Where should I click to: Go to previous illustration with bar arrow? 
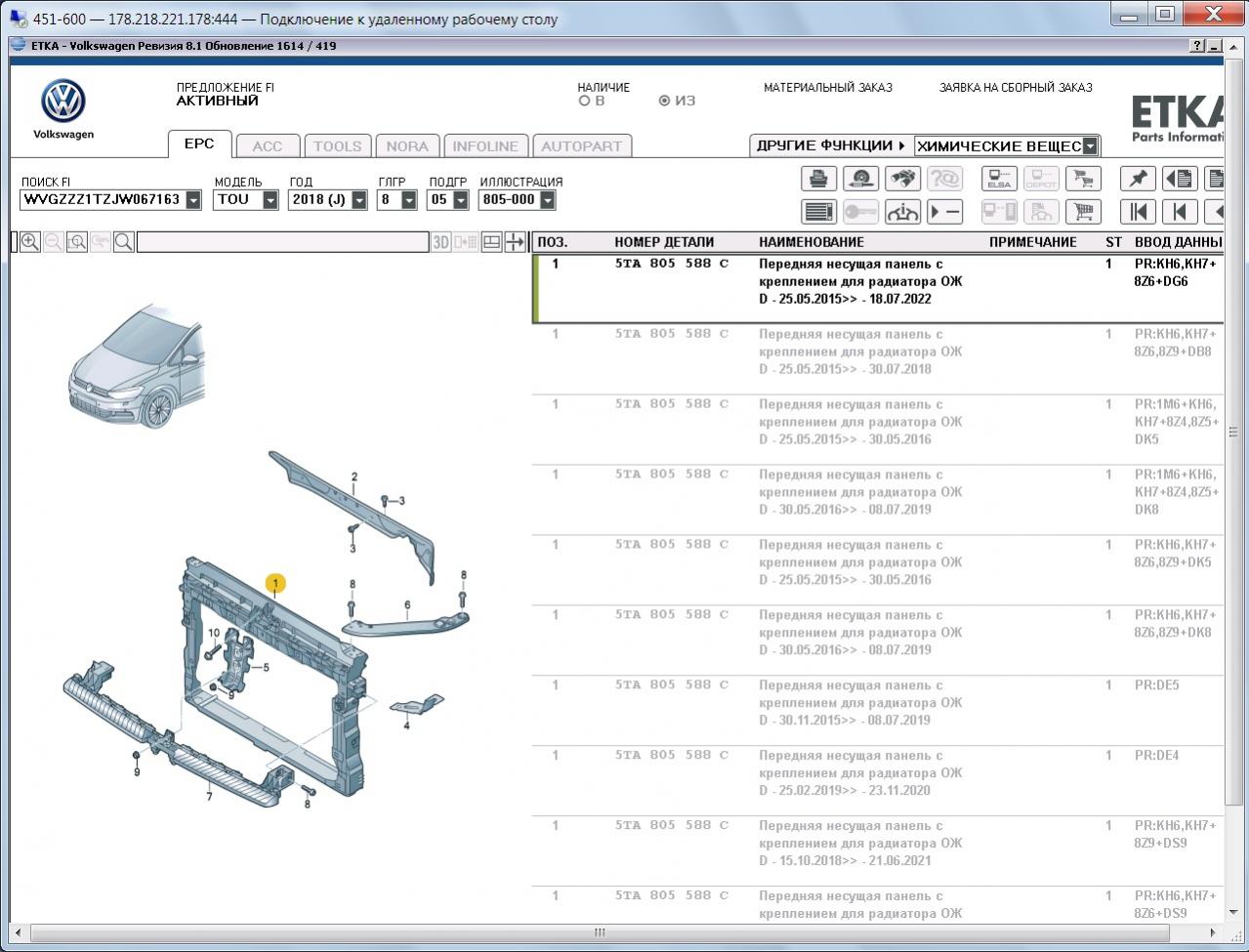(x=1180, y=212)
